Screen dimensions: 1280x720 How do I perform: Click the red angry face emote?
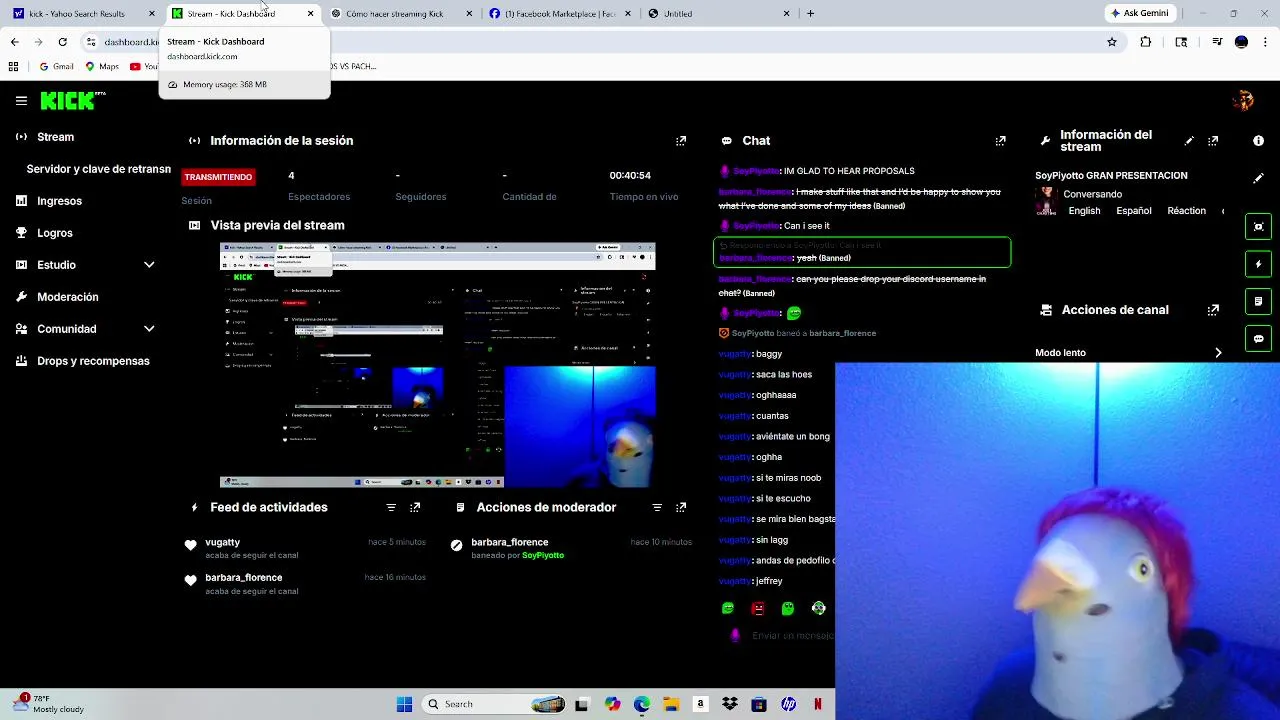(758, 608)
